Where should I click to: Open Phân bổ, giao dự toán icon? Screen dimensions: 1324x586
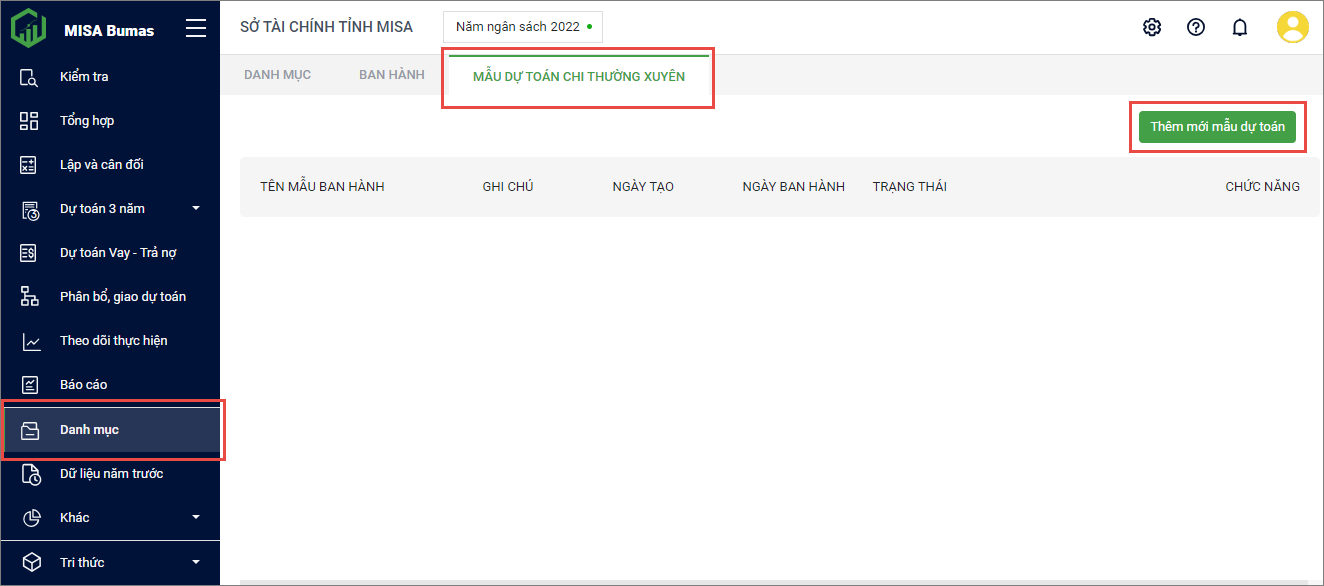coord(29,297)
